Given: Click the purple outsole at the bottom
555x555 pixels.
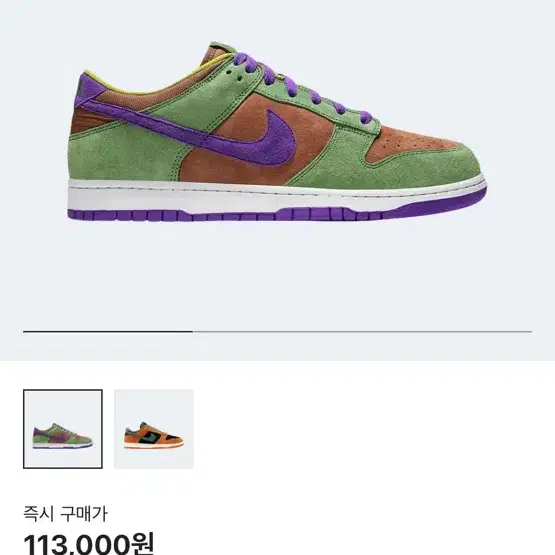Looking at the screenshot, I should point(276,212).
